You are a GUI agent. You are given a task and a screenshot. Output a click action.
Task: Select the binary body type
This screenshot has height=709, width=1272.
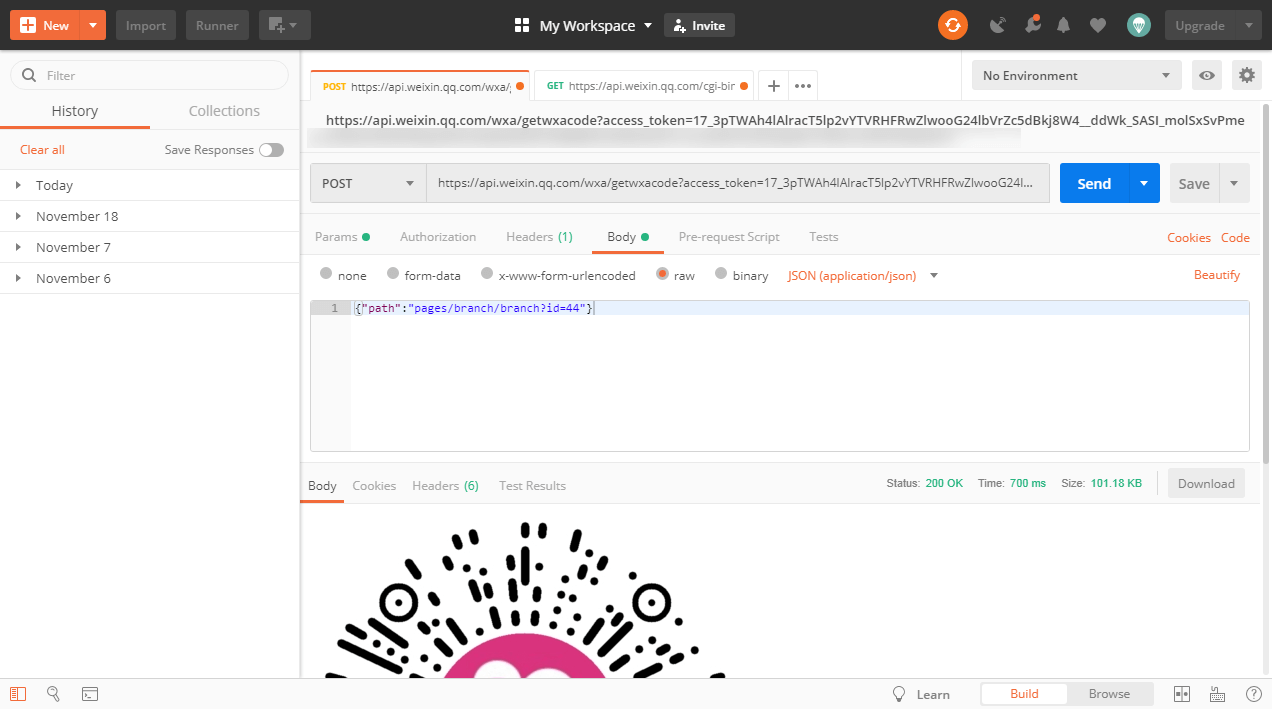721,274
